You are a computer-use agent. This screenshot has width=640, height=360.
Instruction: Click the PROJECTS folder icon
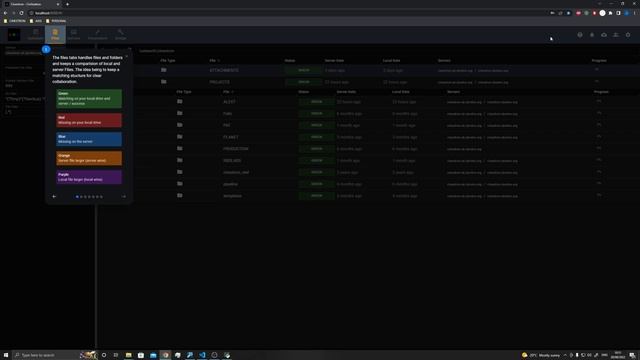164,82
